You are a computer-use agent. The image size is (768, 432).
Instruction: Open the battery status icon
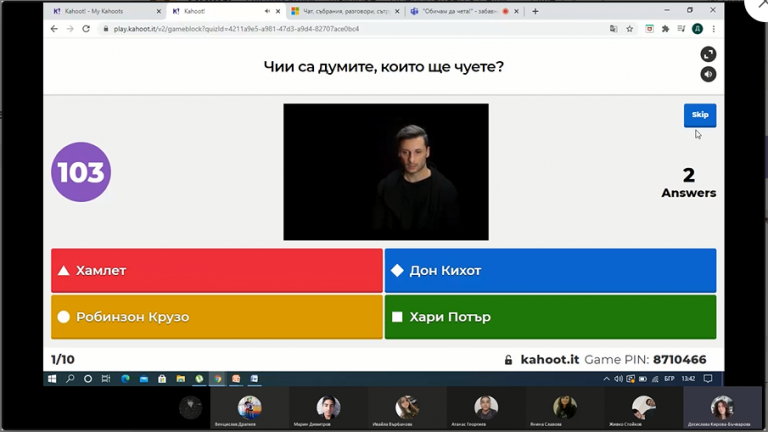[x=643, y=379]
